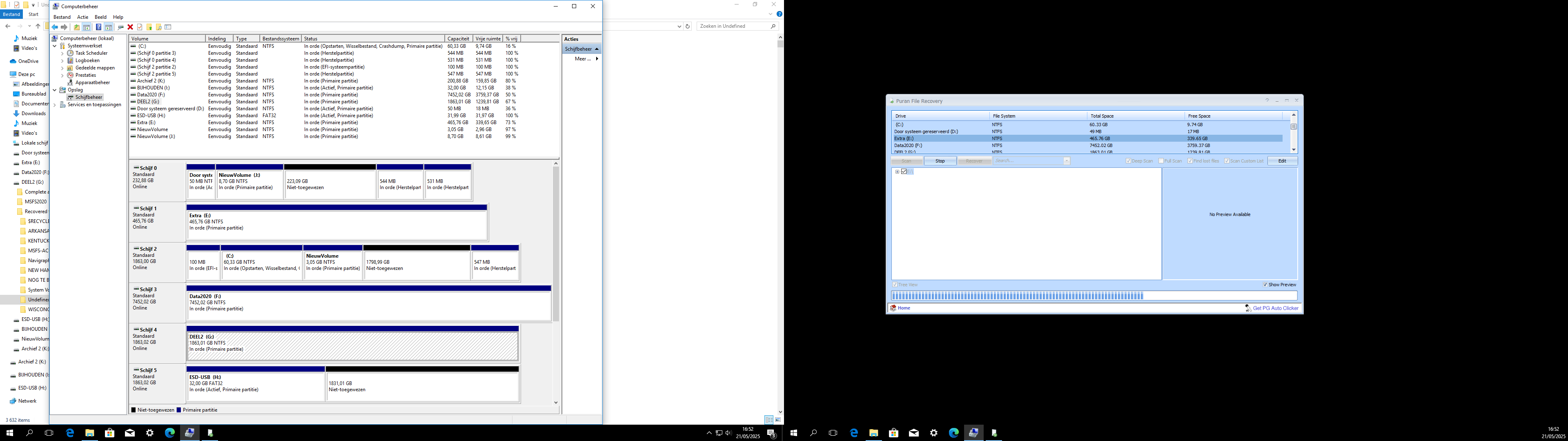The height and width of the screenshot is (441, 1568).
Task: Click the Puran scan progress bar
Action: [1094, 295]
